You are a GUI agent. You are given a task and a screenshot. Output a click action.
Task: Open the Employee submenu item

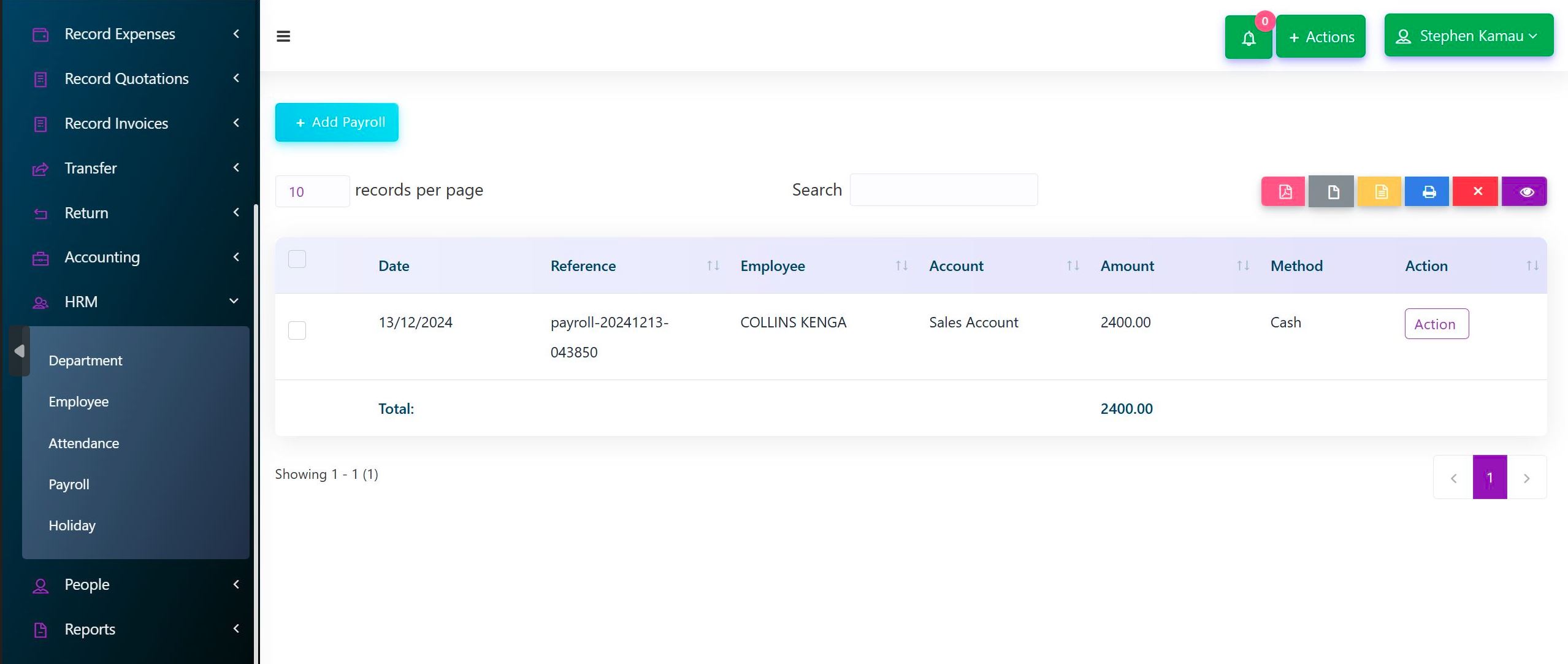[78, 402]
